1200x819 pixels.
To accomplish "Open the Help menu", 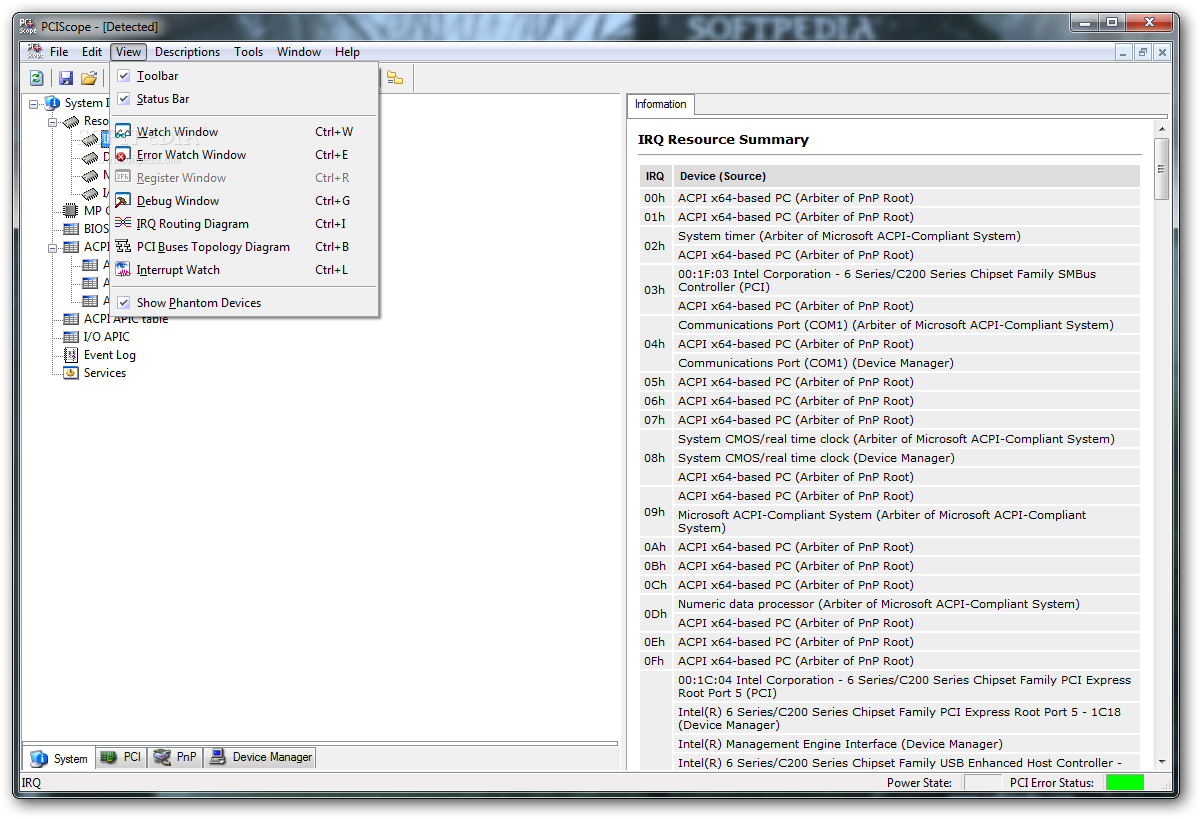I will [347, 52].
